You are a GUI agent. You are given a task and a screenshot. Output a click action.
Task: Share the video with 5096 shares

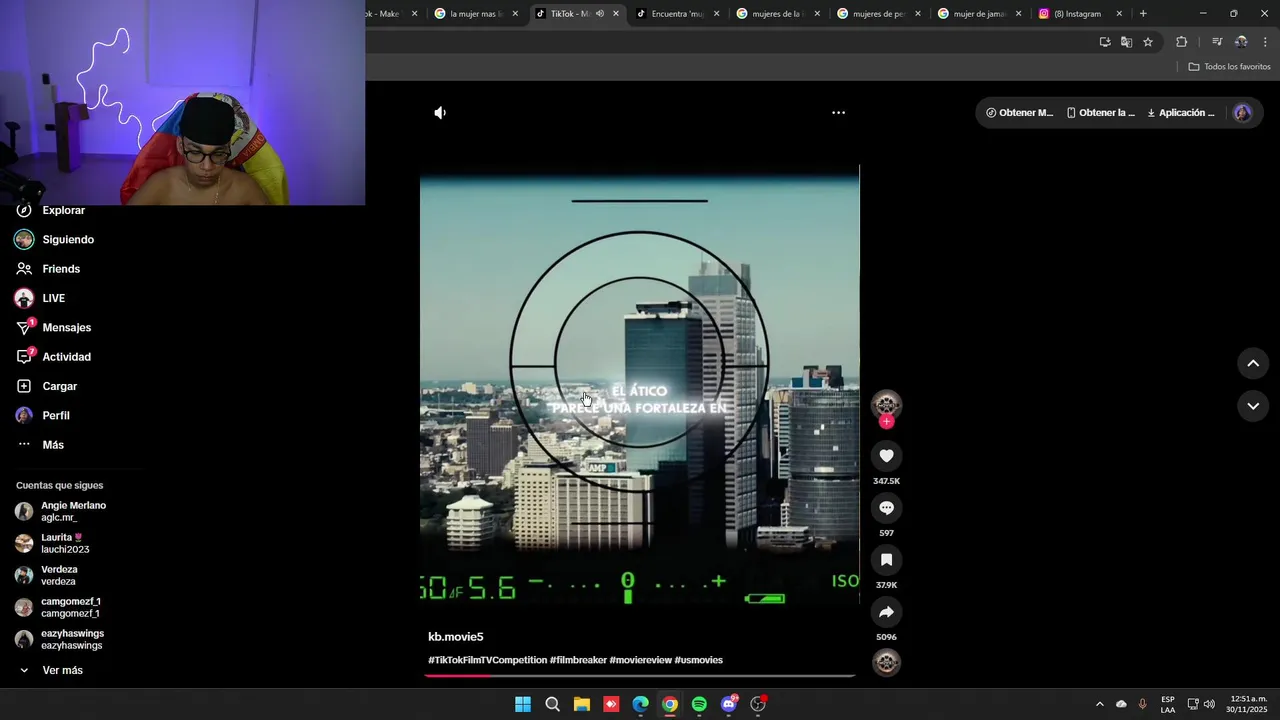click(x=886, y=612)
